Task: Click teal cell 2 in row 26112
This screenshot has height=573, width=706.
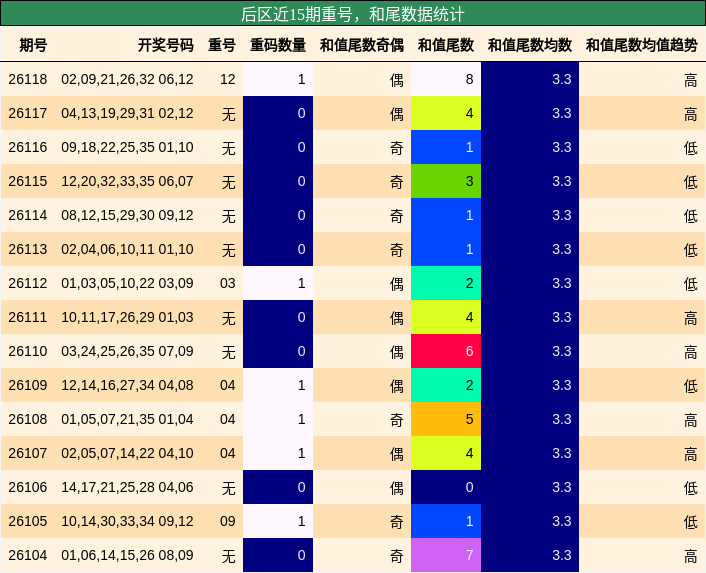Action: (x=446, y=283)
